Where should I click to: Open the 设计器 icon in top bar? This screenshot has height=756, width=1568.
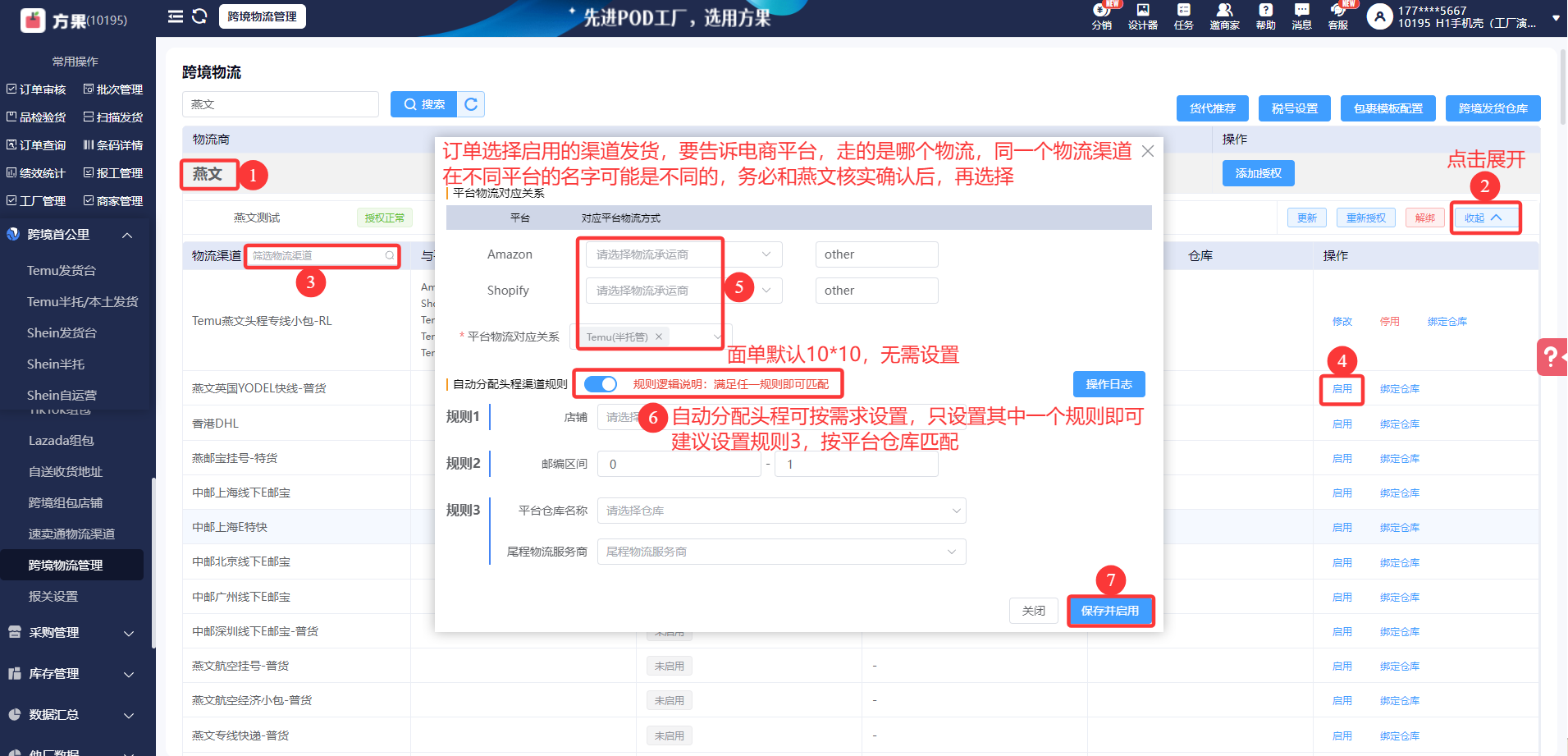coord(1142,16)
